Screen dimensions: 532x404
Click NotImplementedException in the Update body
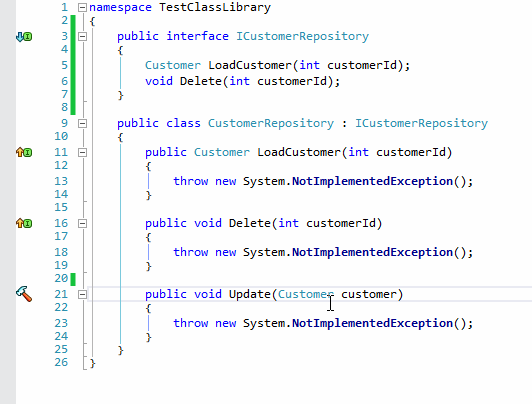click(373, 323)
